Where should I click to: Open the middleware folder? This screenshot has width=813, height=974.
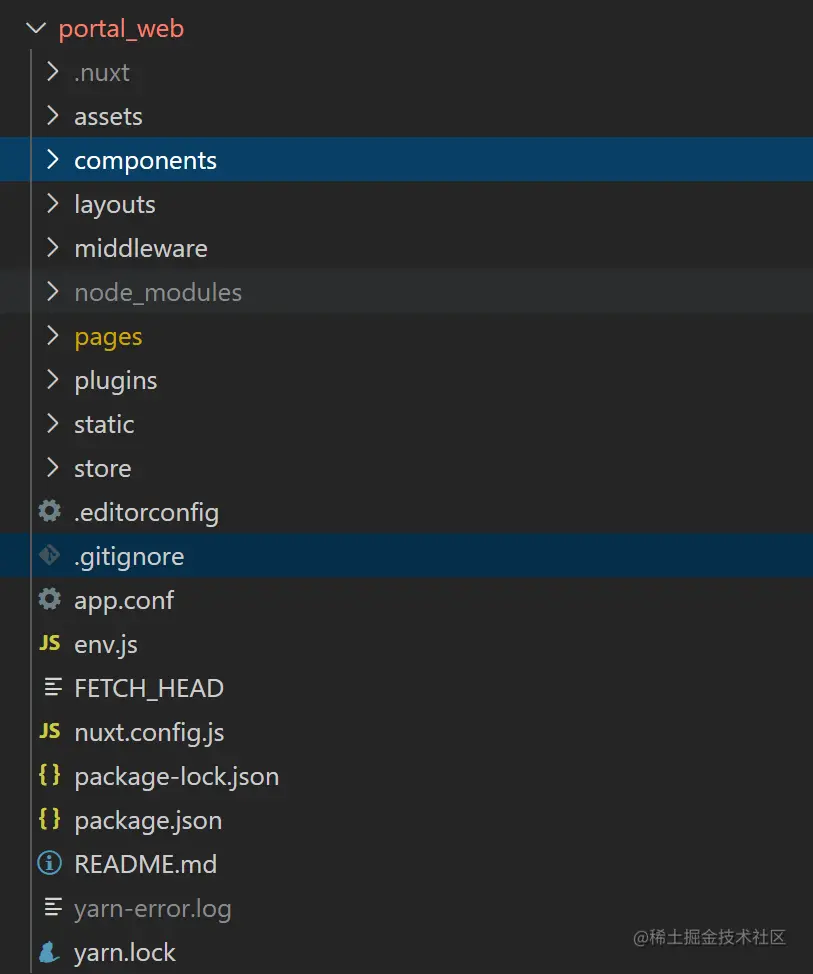tap(141, 248)
